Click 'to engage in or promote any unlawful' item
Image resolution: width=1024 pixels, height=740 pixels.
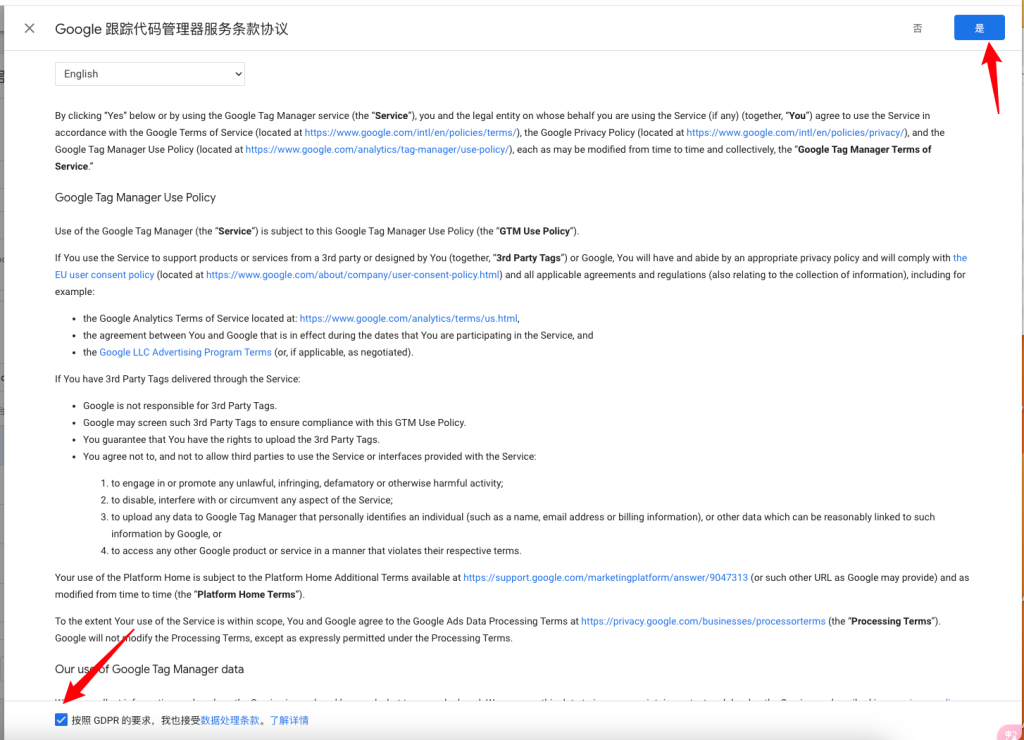[307, 483]
